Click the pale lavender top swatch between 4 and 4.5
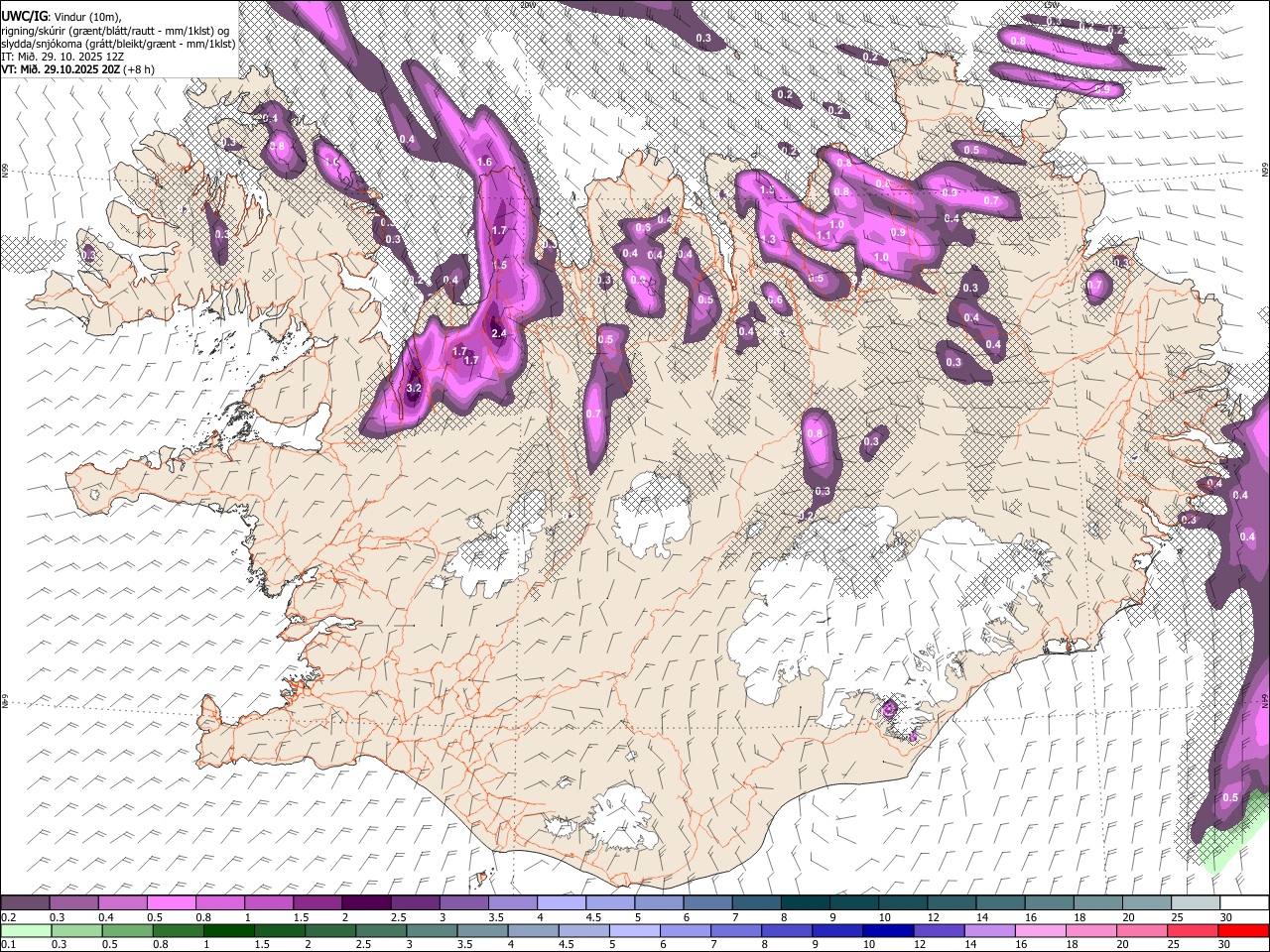The height and width of the screenshot is (952, 1270). point(562,903)
